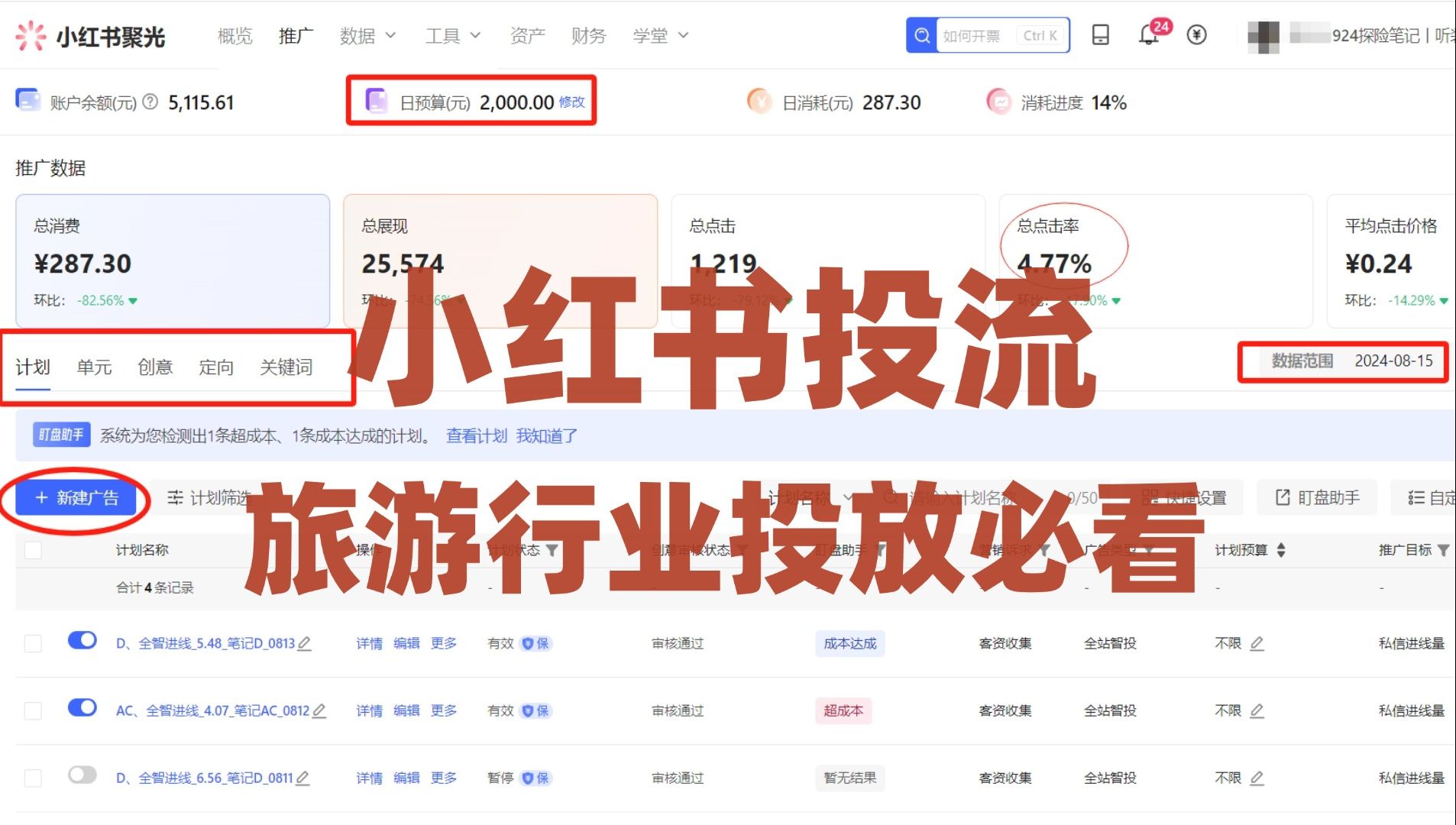Click the 小红书聚光 logo
This screenshot has height=825, width=1456.
(x=90, y=36)
